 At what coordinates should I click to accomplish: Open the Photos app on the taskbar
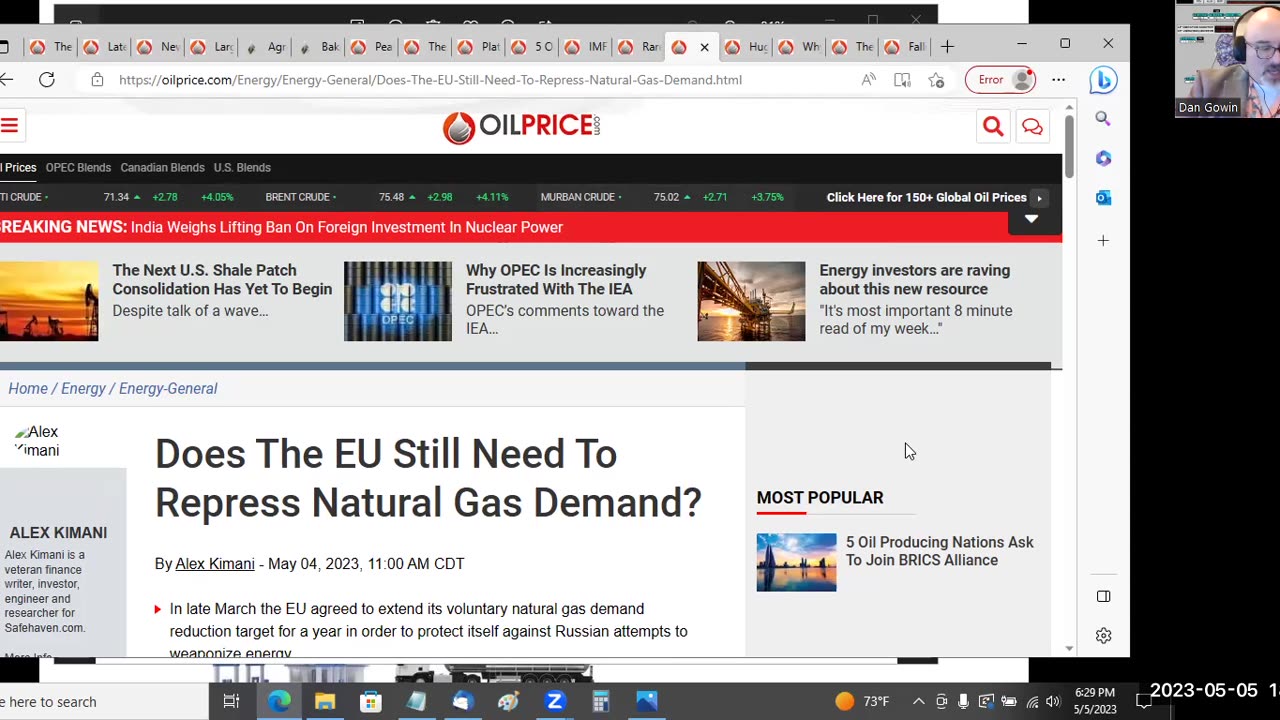pos(647,702)
